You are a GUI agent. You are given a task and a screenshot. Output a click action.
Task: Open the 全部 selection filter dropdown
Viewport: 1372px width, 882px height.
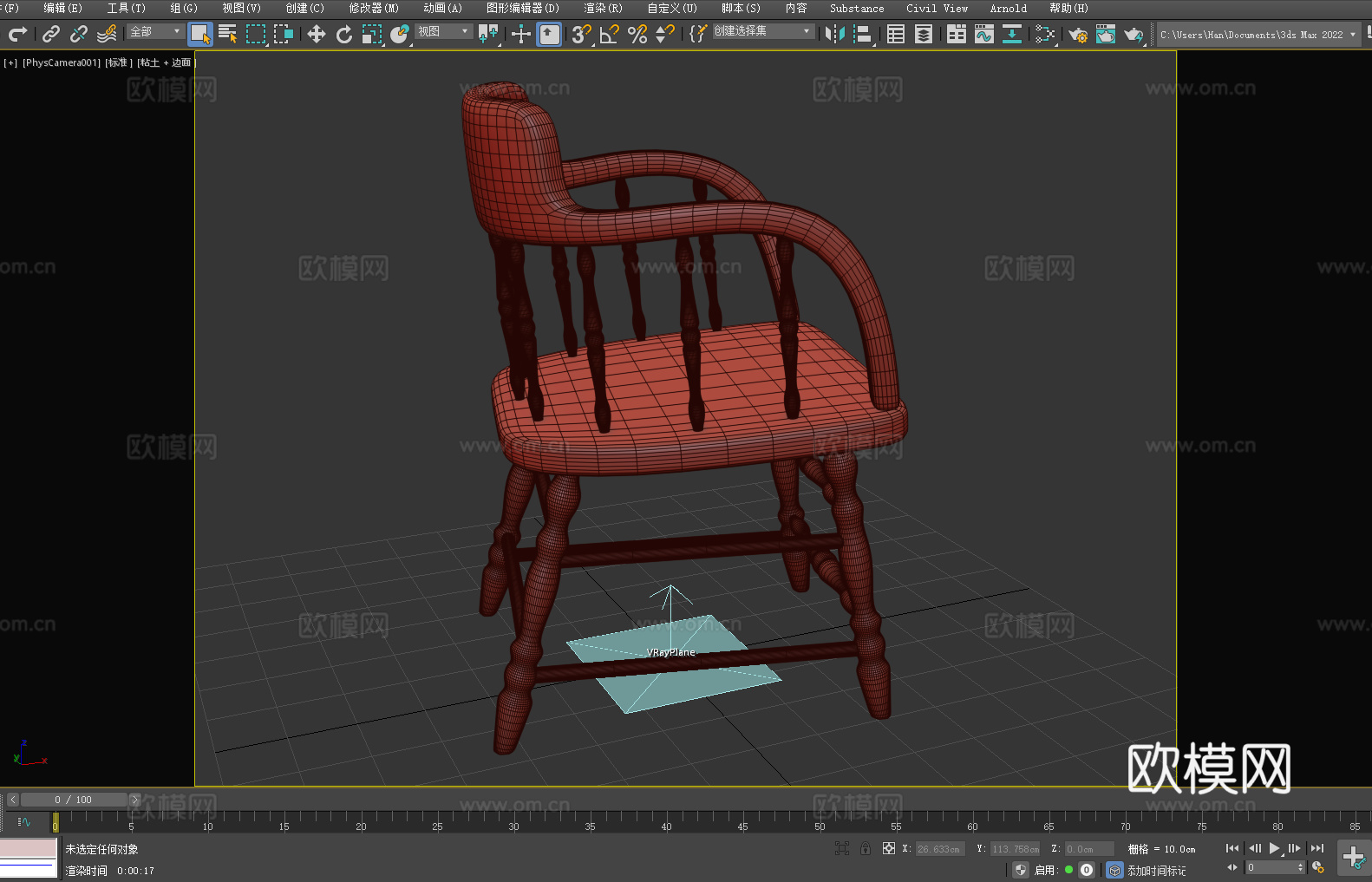(x=156, y=31)
